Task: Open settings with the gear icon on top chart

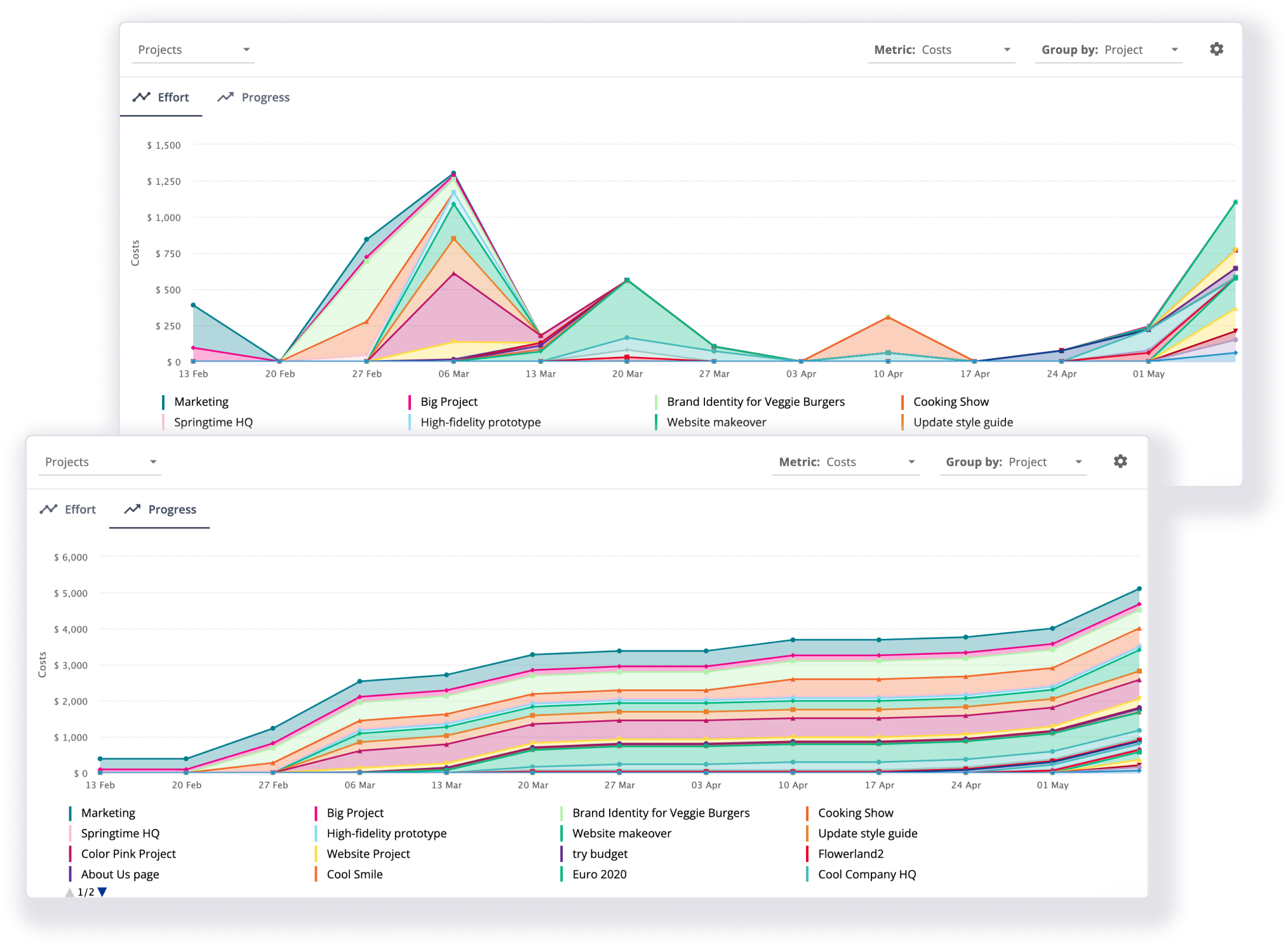Action: [x=1216, y=49]
